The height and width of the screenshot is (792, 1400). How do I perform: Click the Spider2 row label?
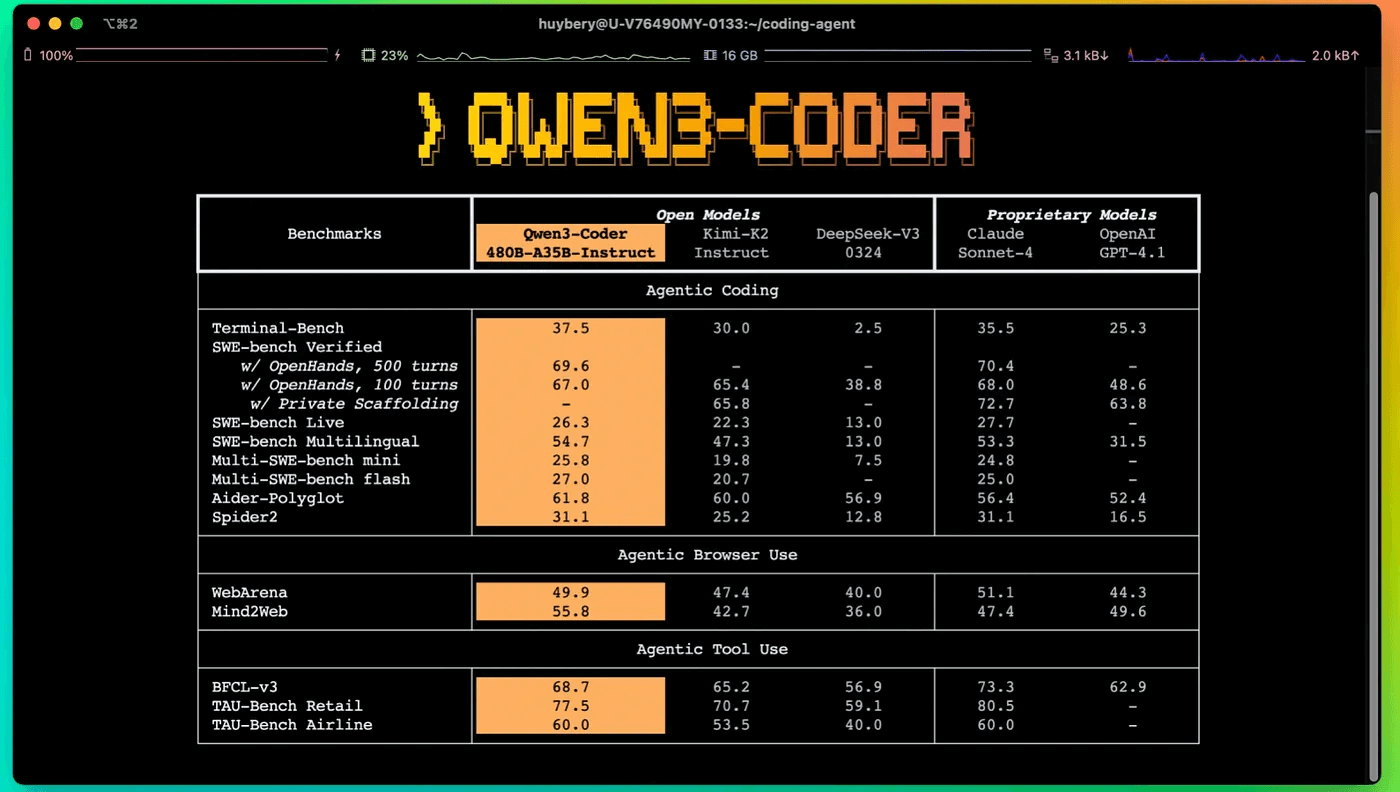245,517
